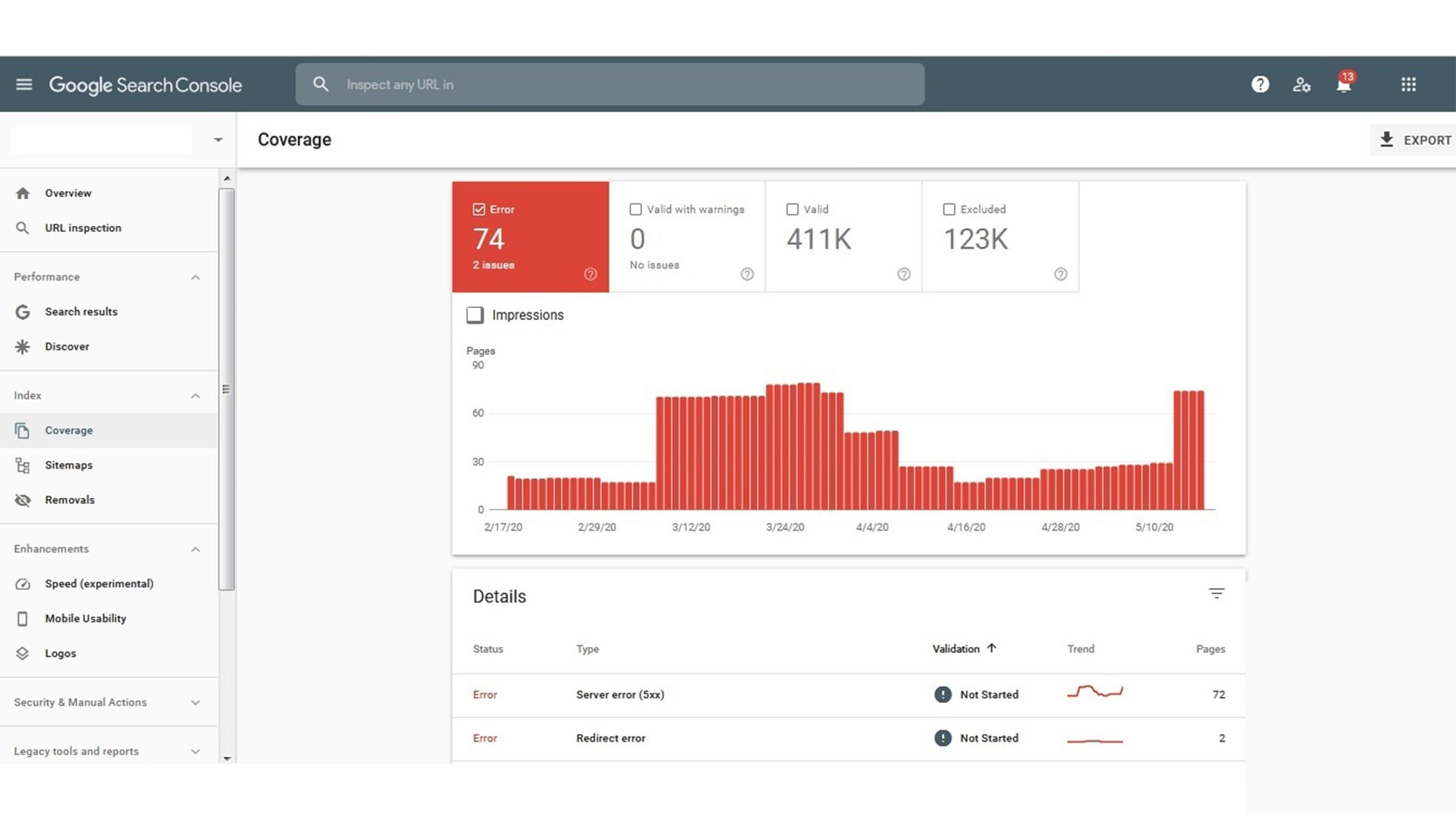1456x819 pixels.
Task: Enable the Valid with warnings checkbox
Action: click(635, 209)
